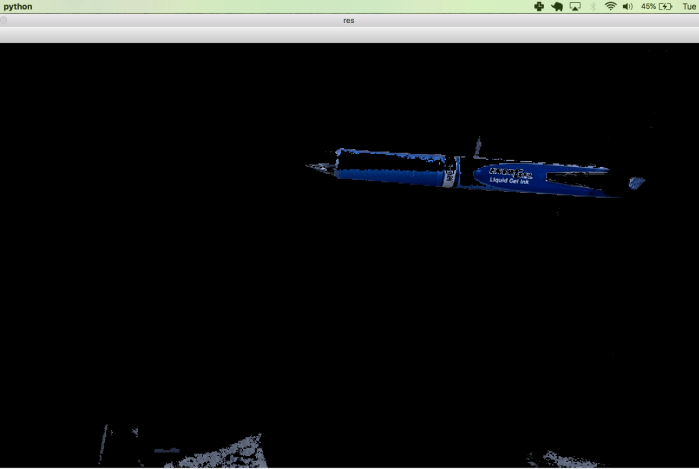Open the python application menu
The height and width of the screenshot is (469, 699).
click(17, 6)
